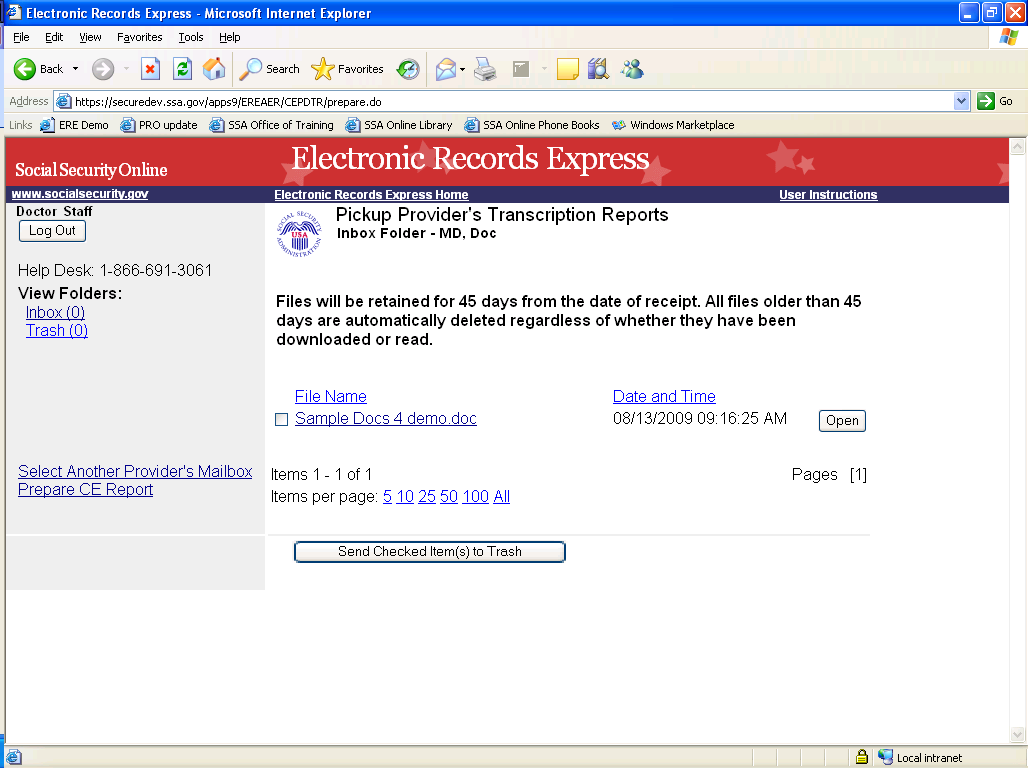The height and width of the screenshot is (768, 1028).
Task: Set items per page to 5
Action: click(x=387, y=496)
